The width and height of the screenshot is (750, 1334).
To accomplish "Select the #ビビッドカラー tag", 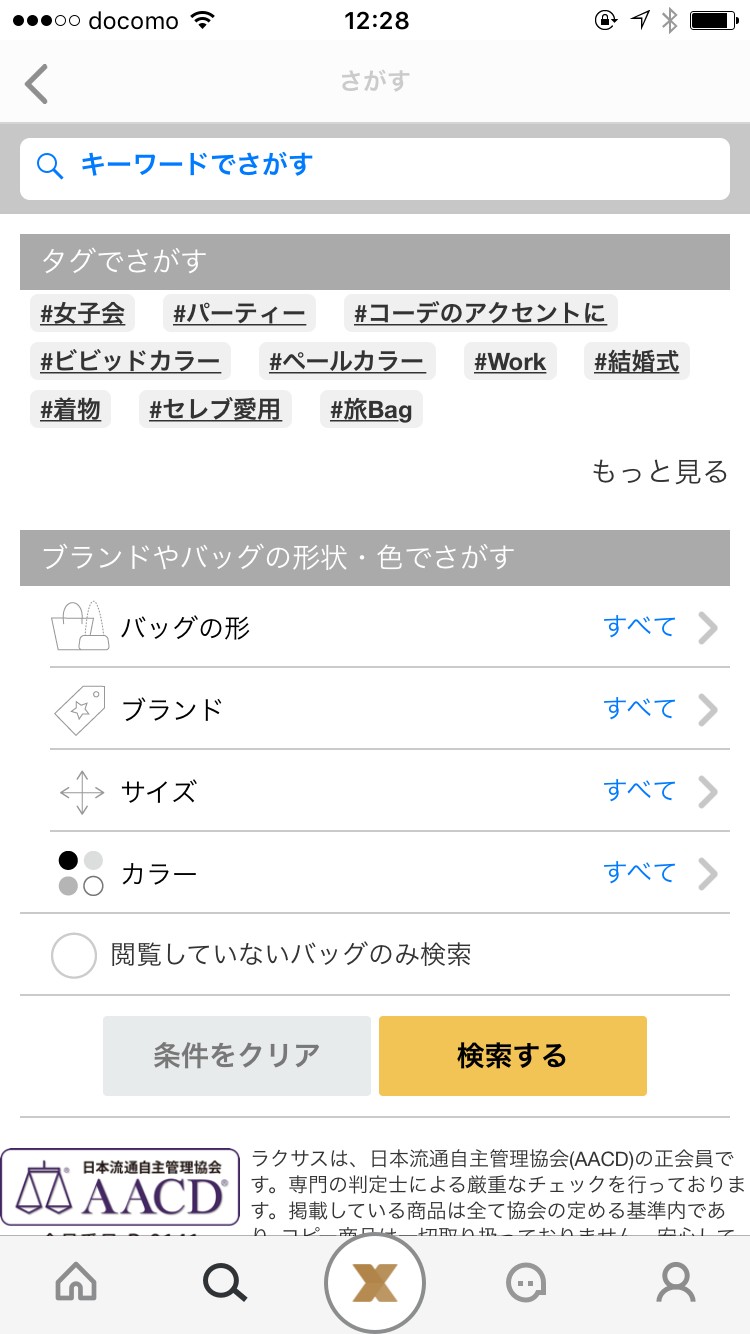I will [x=130, y=362].
